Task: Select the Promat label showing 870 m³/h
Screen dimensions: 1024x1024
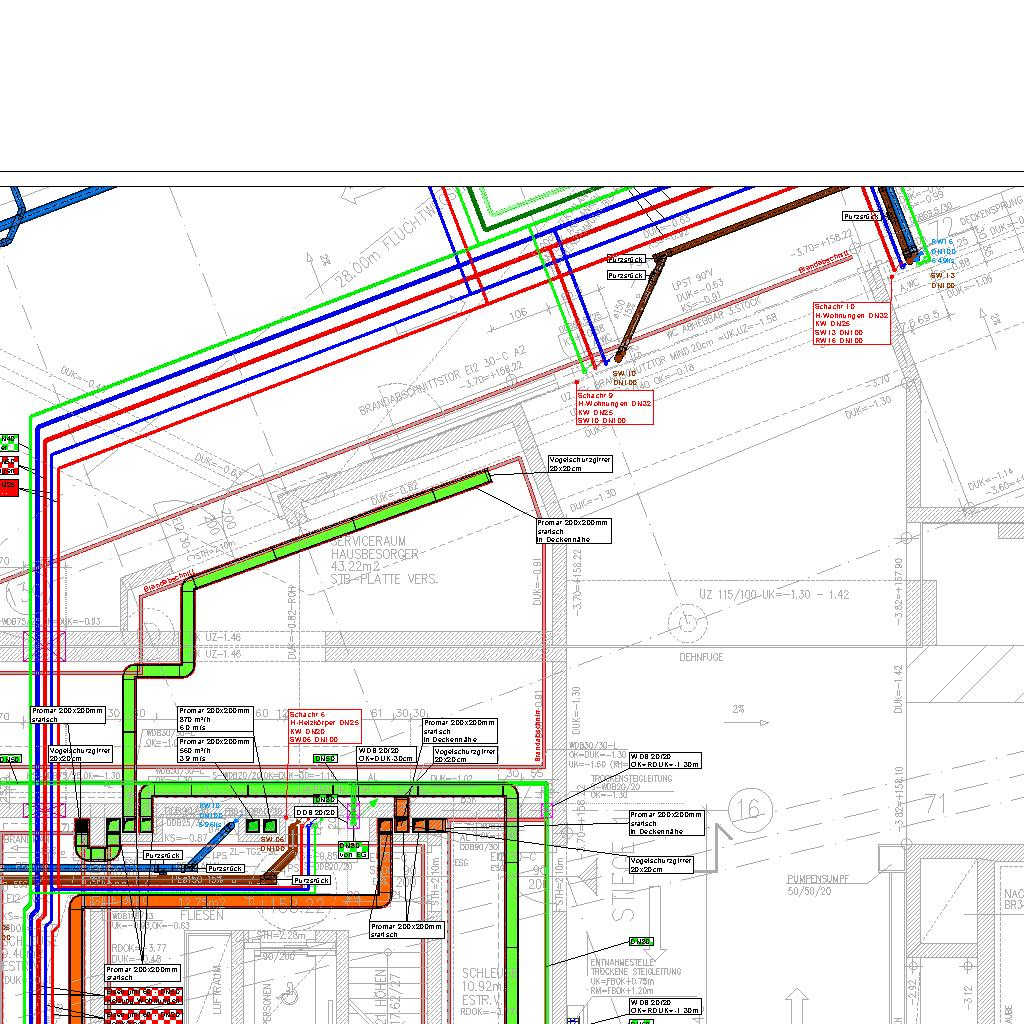Action: pyautogui.click(x=215, y=718)
